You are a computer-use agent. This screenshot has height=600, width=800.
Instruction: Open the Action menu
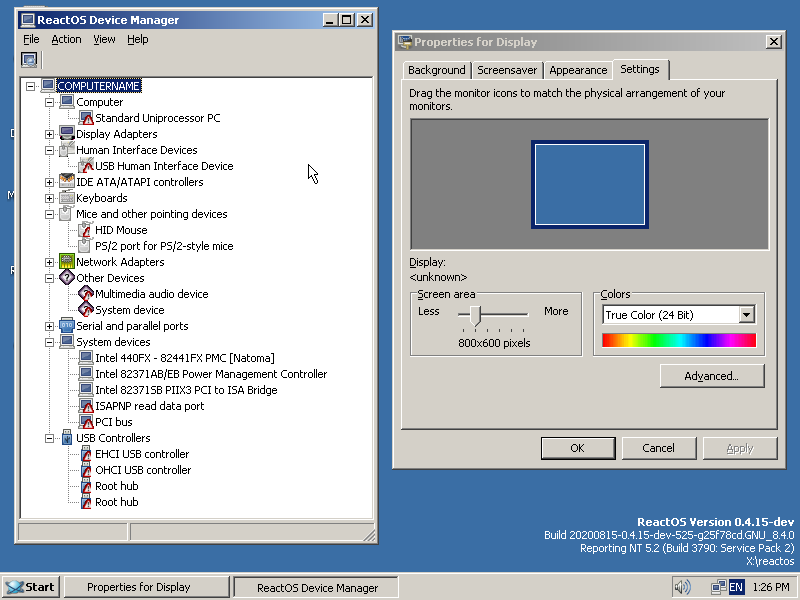pos(66,39)
